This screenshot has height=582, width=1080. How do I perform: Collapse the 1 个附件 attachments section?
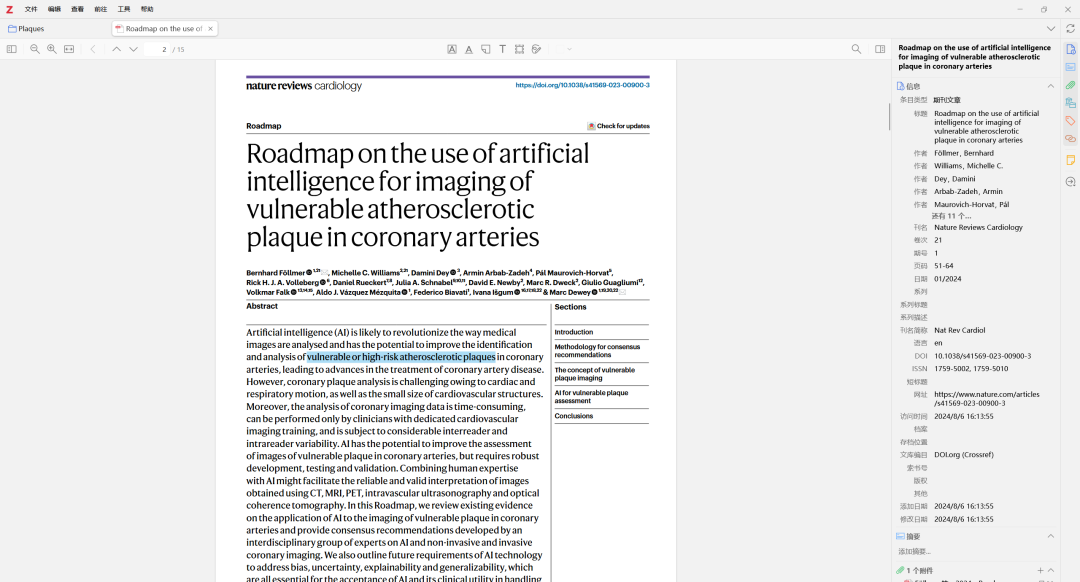pos(1051,570)
